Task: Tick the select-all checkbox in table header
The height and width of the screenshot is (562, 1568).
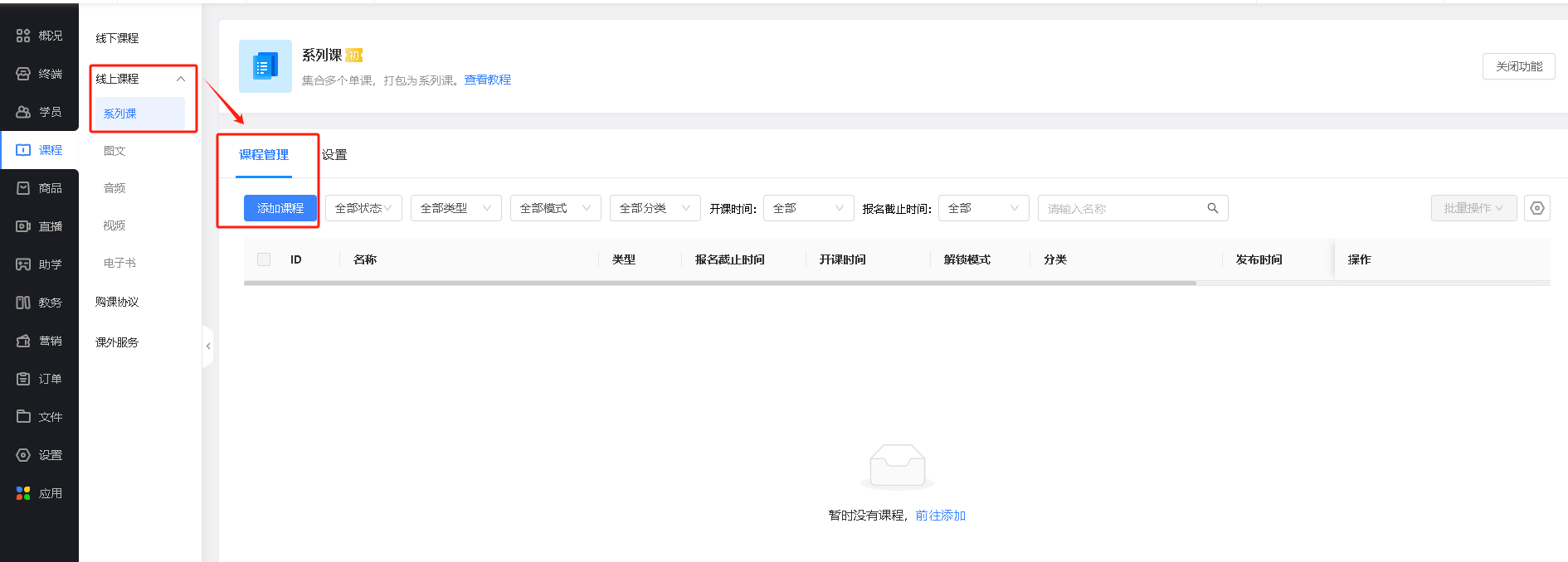Action: [x=264, y=259]
